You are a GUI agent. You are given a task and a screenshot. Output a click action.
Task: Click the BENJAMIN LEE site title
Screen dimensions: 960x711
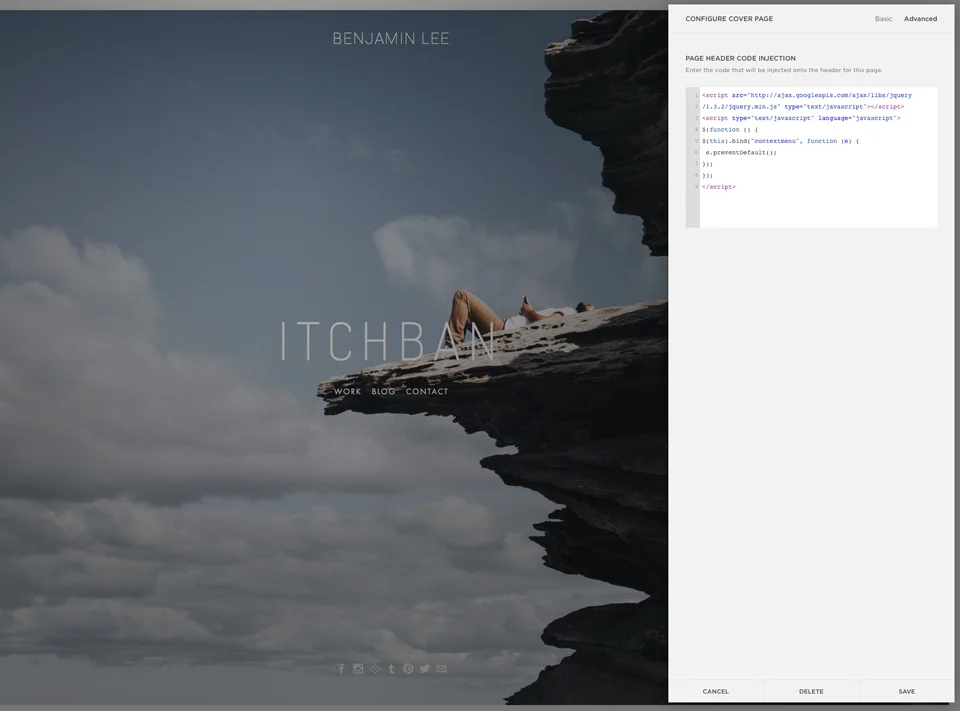(391, 39)
